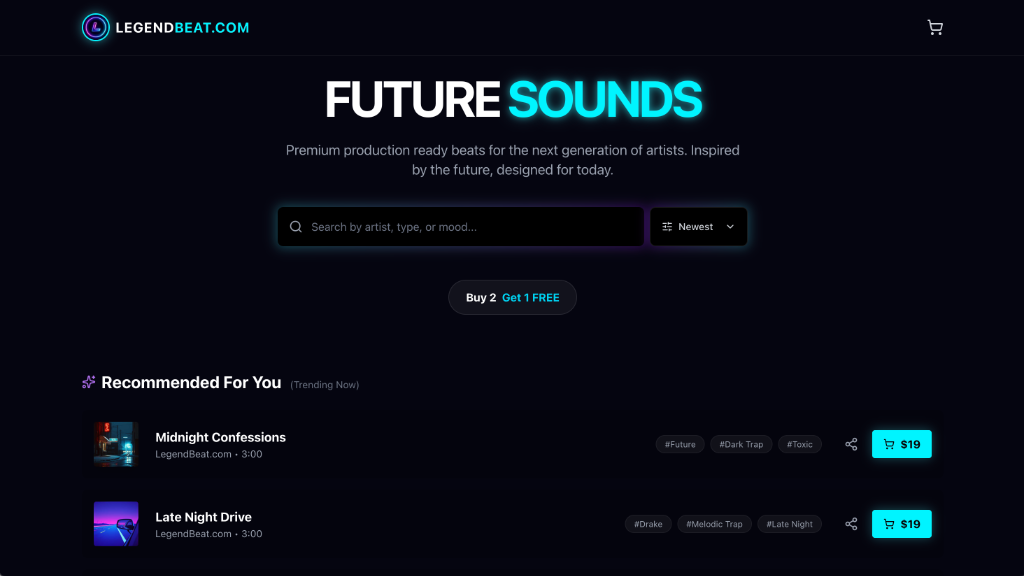The width and height of the screenshot is (1024, 576).
Task: Select the #Drake tag
Action: point(648,523)
